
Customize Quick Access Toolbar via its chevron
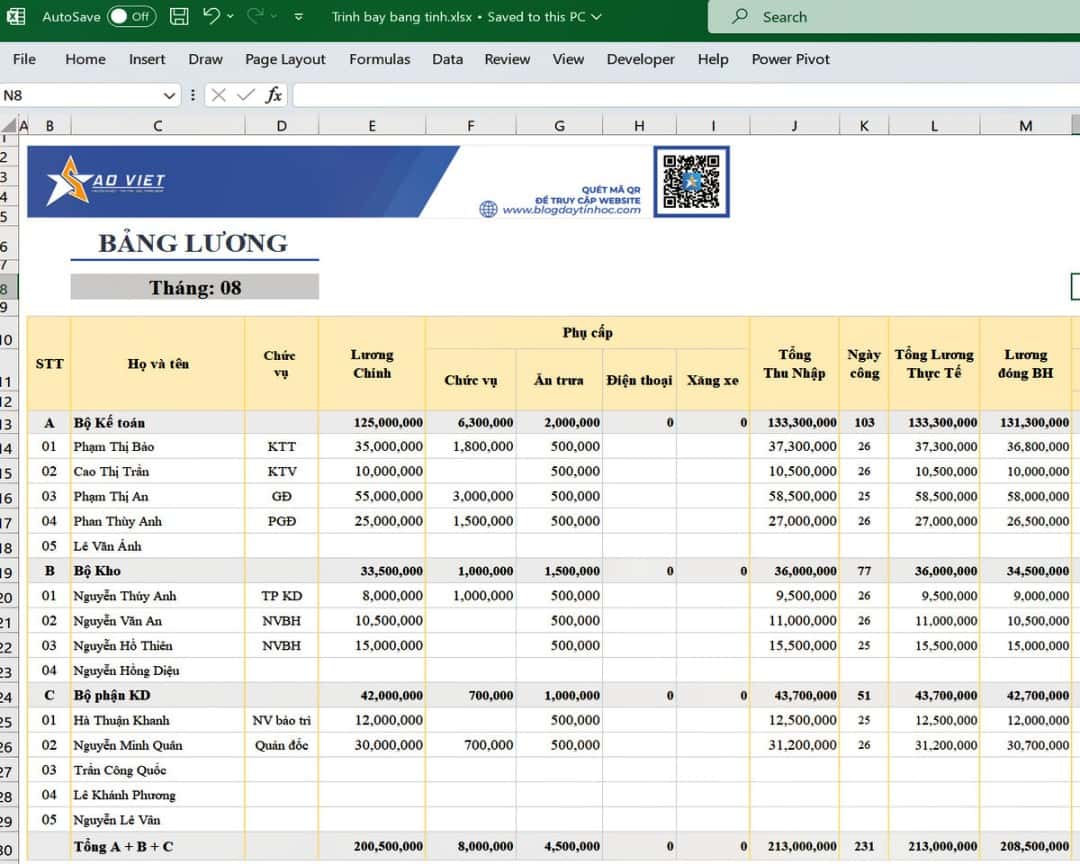click(298, 16)
